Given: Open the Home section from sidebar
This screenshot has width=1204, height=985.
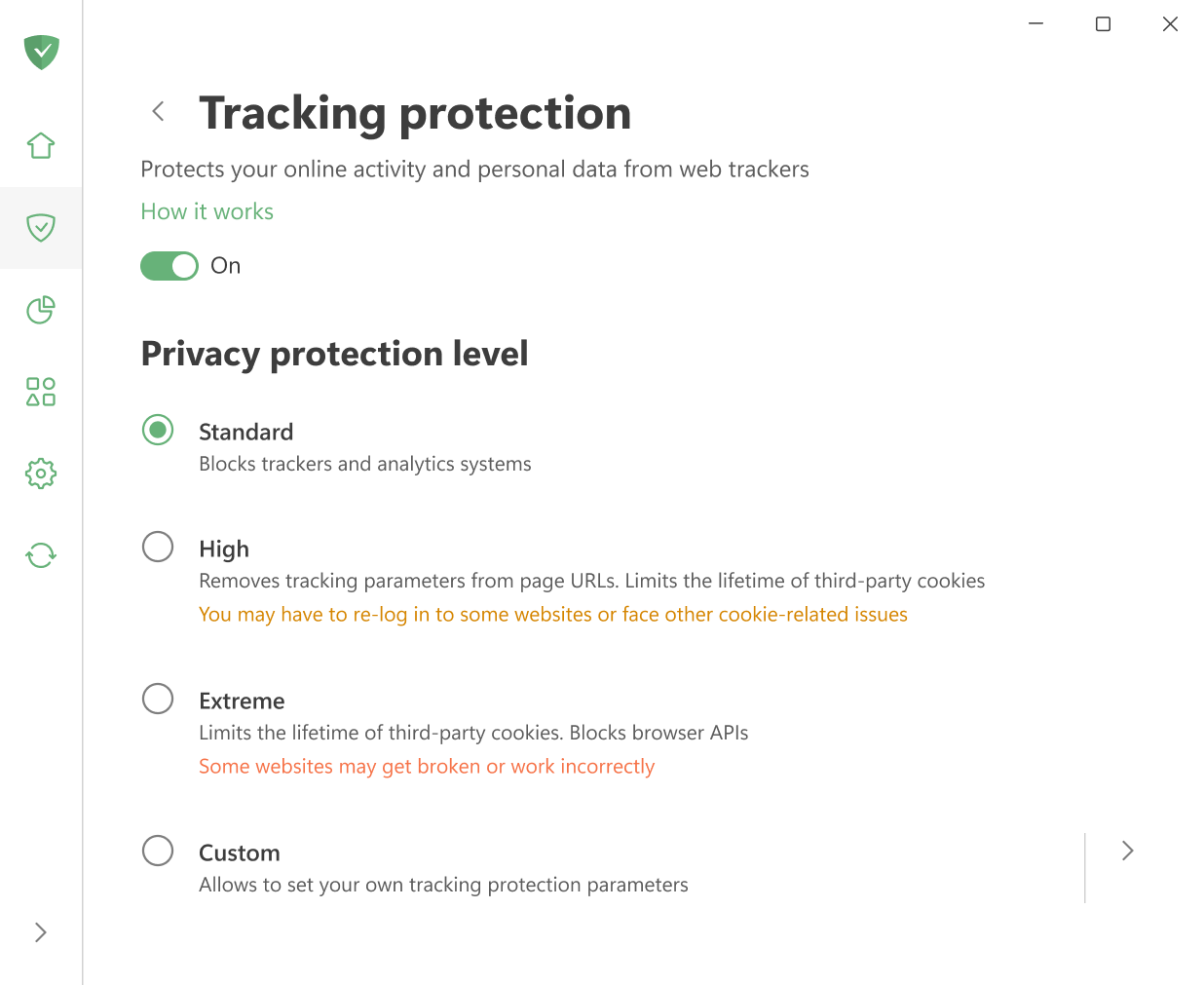Looking at the screenshot, I should tap(41, 144).
